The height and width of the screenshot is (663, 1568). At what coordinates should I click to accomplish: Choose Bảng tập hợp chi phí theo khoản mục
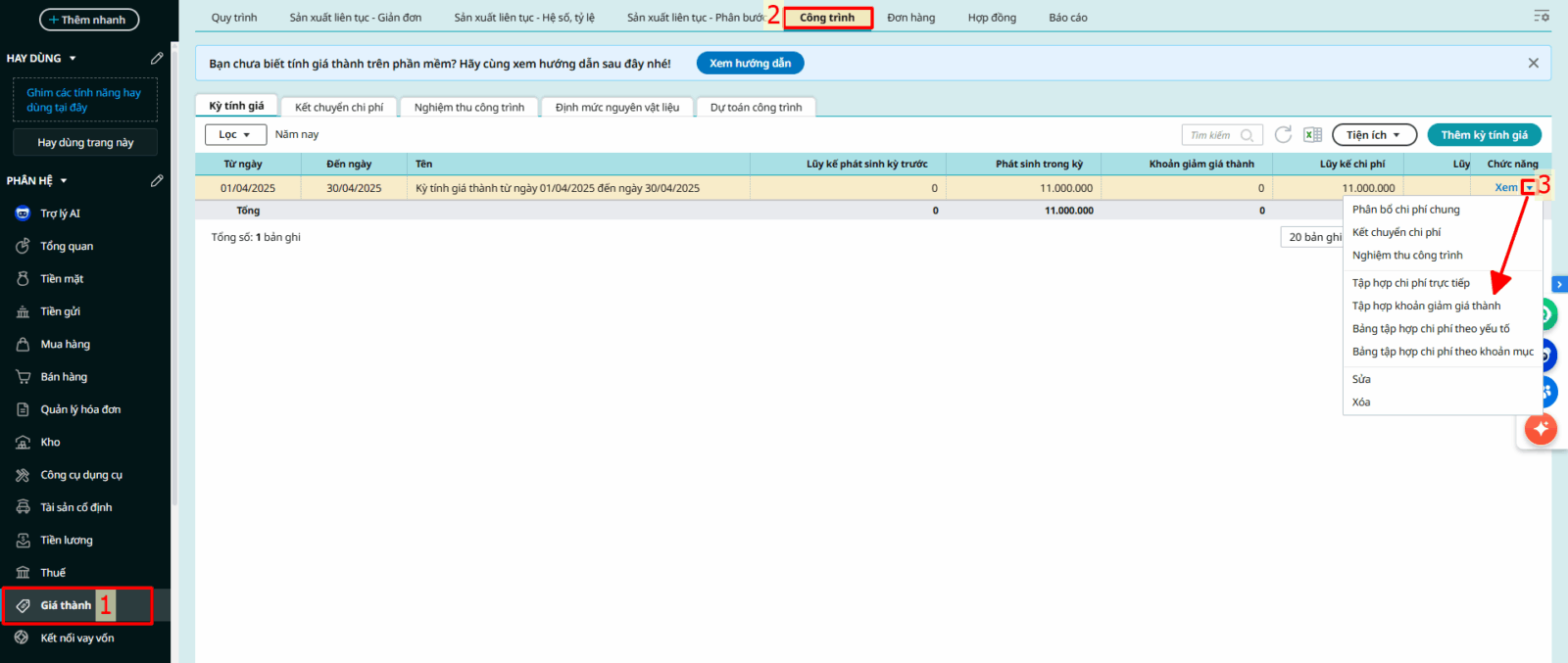tap(1443, 351)
